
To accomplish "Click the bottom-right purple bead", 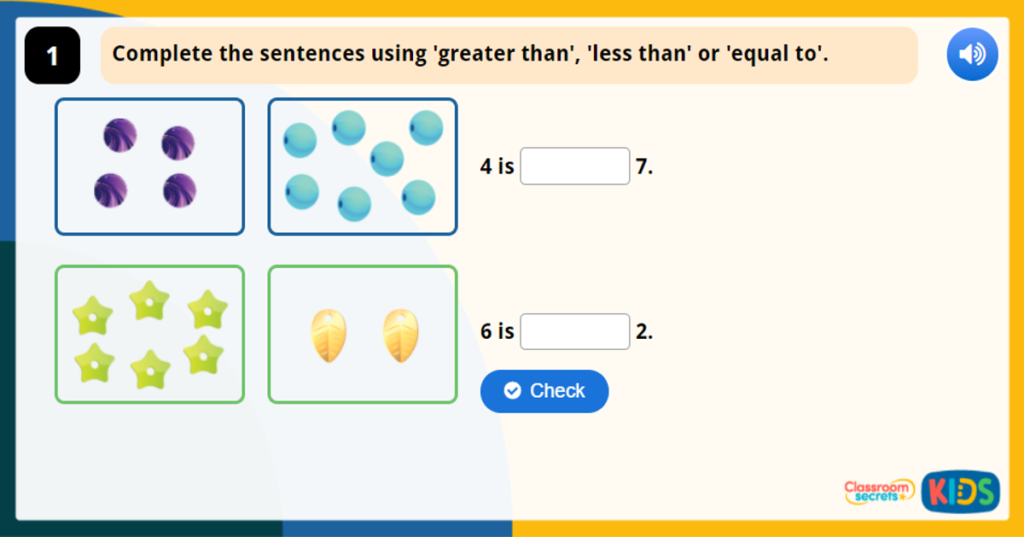I will pos(180,189).
